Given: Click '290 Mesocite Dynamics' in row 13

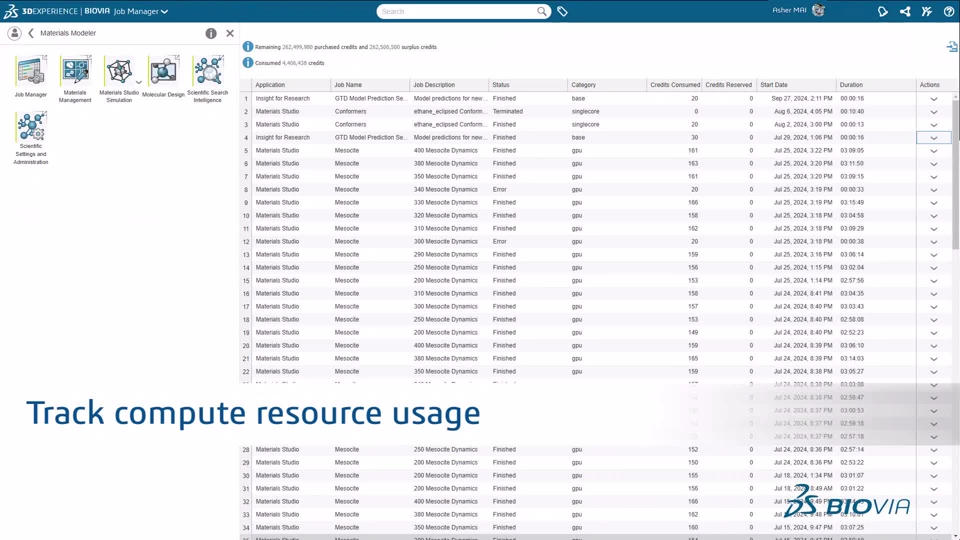Looking at the screenshot, I should click(445, 255).
